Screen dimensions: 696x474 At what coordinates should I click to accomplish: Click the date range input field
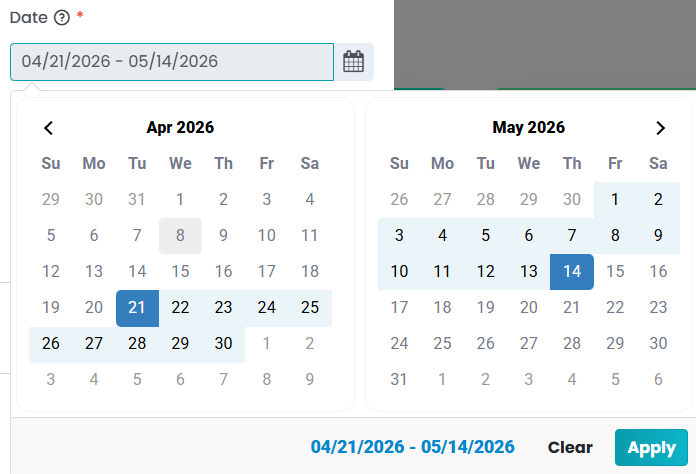pos(172,62)
